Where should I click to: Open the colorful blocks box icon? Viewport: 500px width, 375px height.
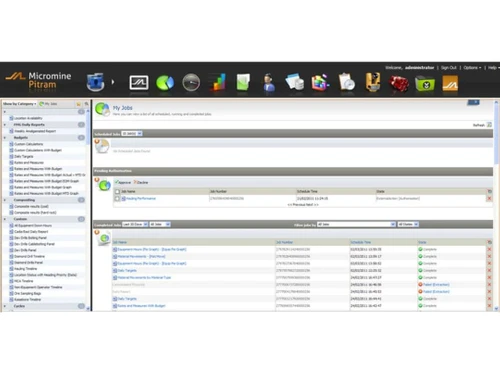tap(321, 82)
